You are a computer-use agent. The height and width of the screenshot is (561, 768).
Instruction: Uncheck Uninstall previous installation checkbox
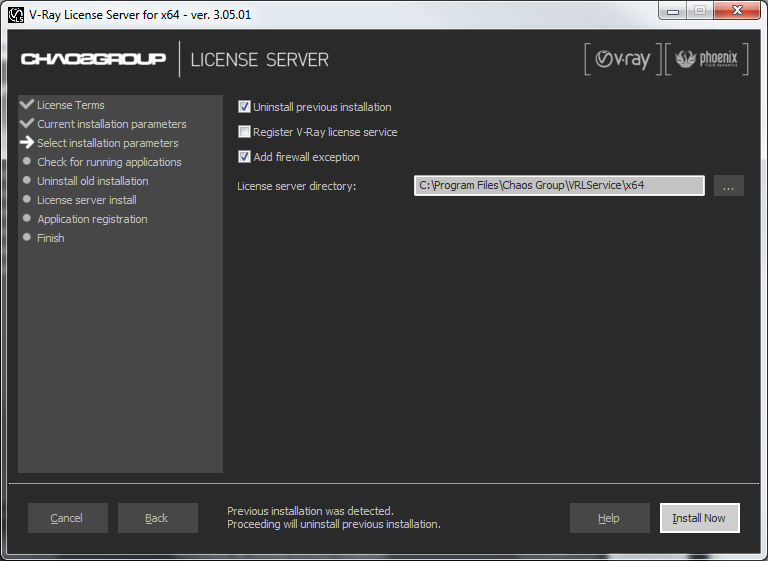point(244,107)
